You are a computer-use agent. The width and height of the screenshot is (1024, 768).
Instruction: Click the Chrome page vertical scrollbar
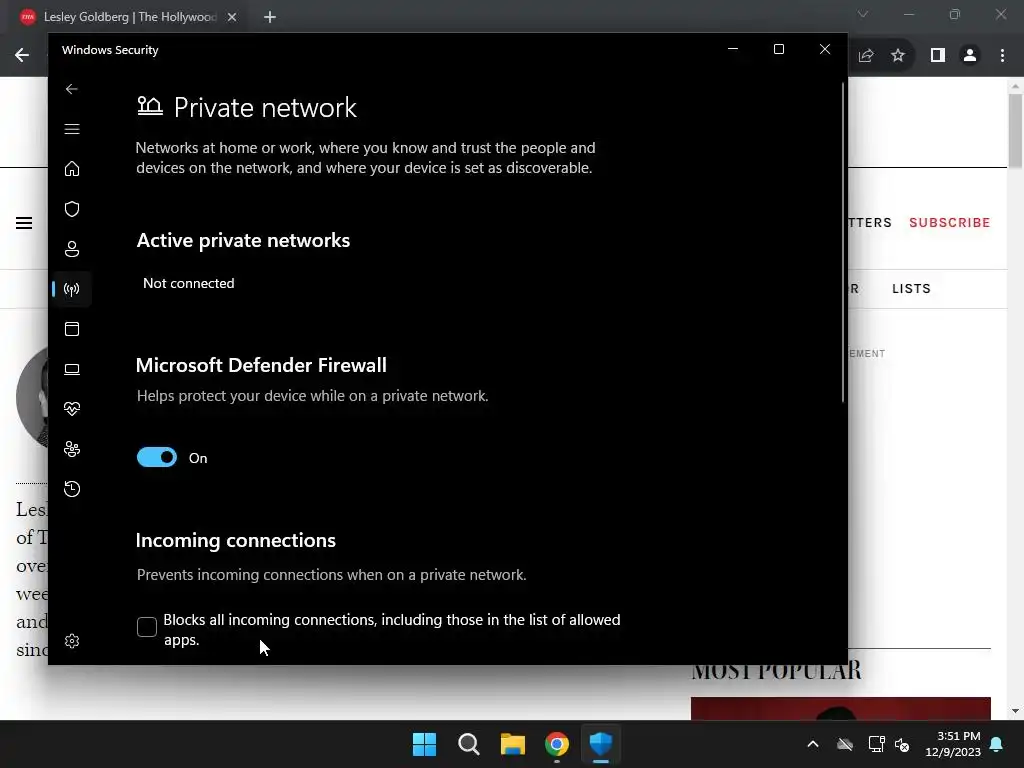coord(1015,131)
